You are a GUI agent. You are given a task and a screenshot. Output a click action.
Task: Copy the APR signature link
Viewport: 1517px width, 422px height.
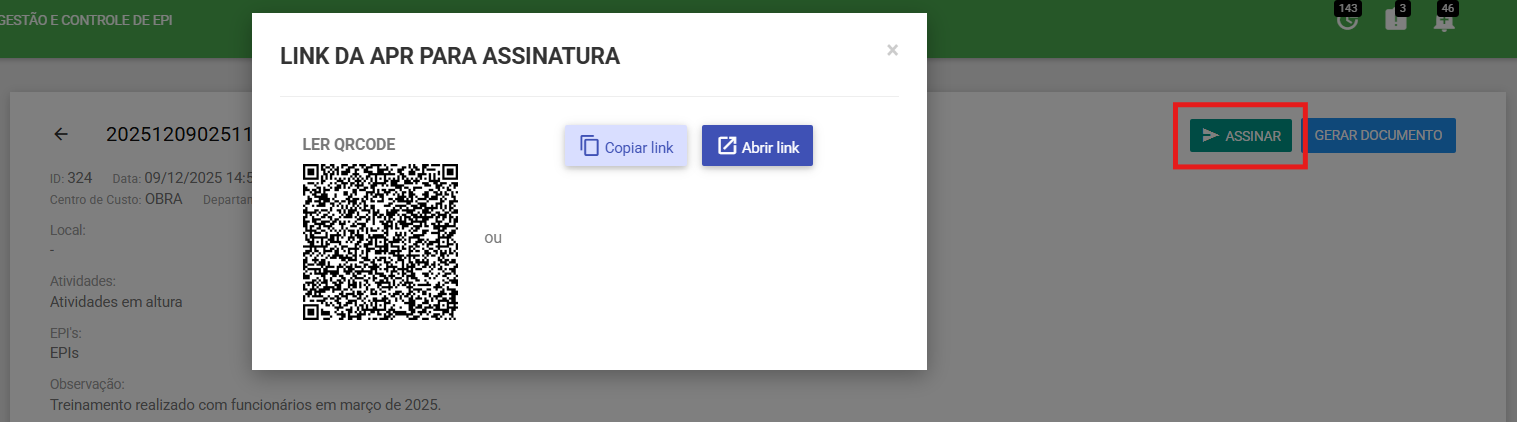(x=626, y=146)
